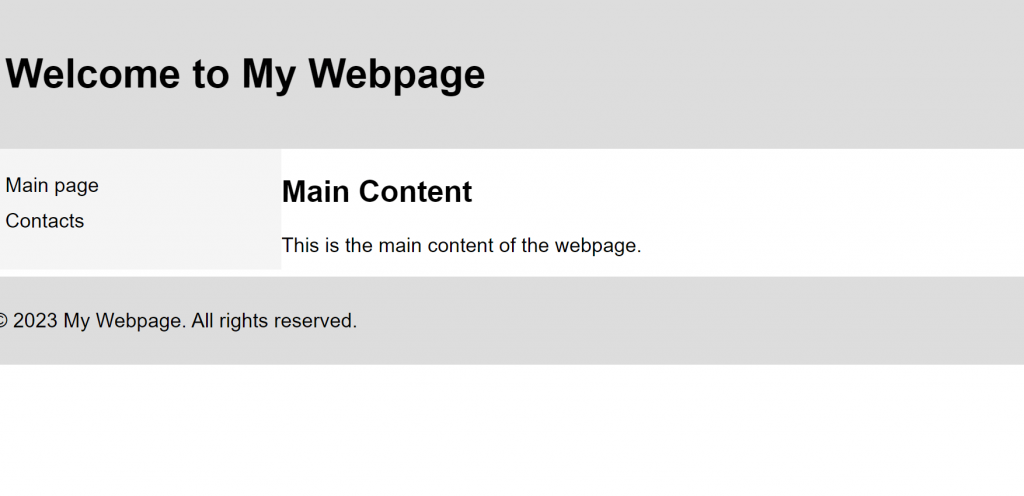Click the blank white area below the footer

512,431
